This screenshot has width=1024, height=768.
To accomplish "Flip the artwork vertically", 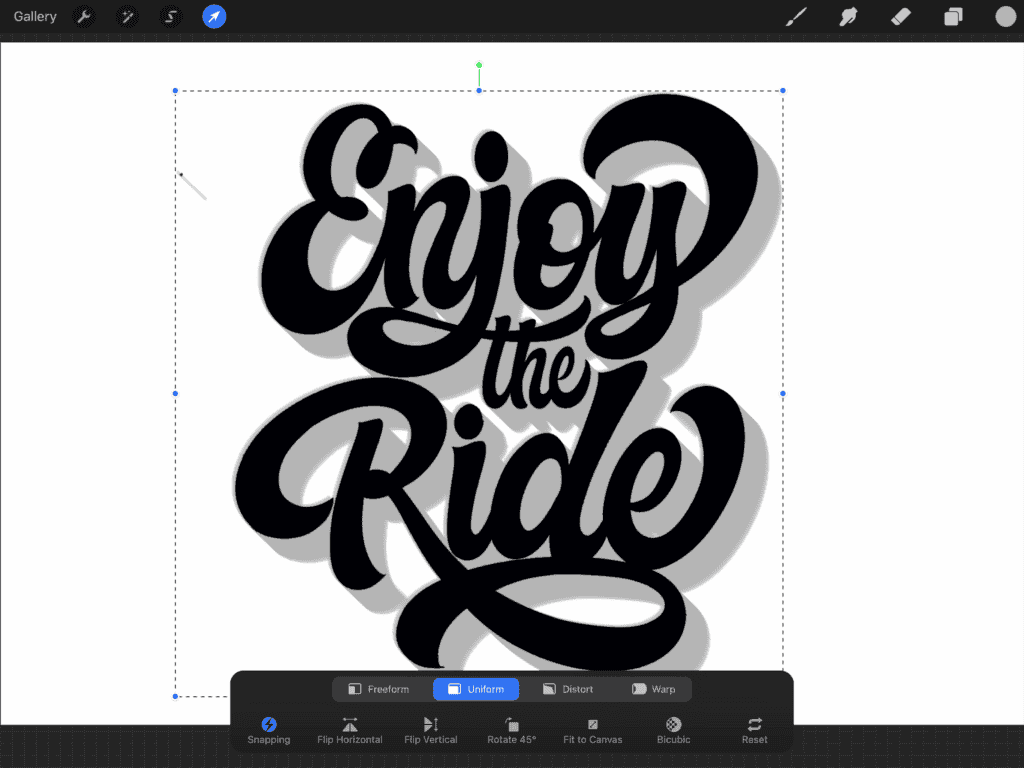I will pyautogui.click(x=430, y=729).
